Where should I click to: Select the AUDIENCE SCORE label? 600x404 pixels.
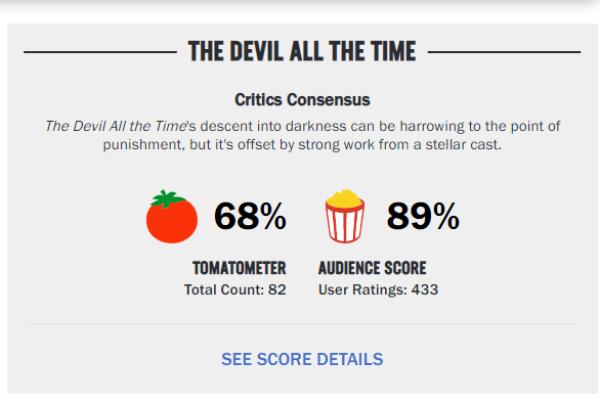click(x=372, y=268)
